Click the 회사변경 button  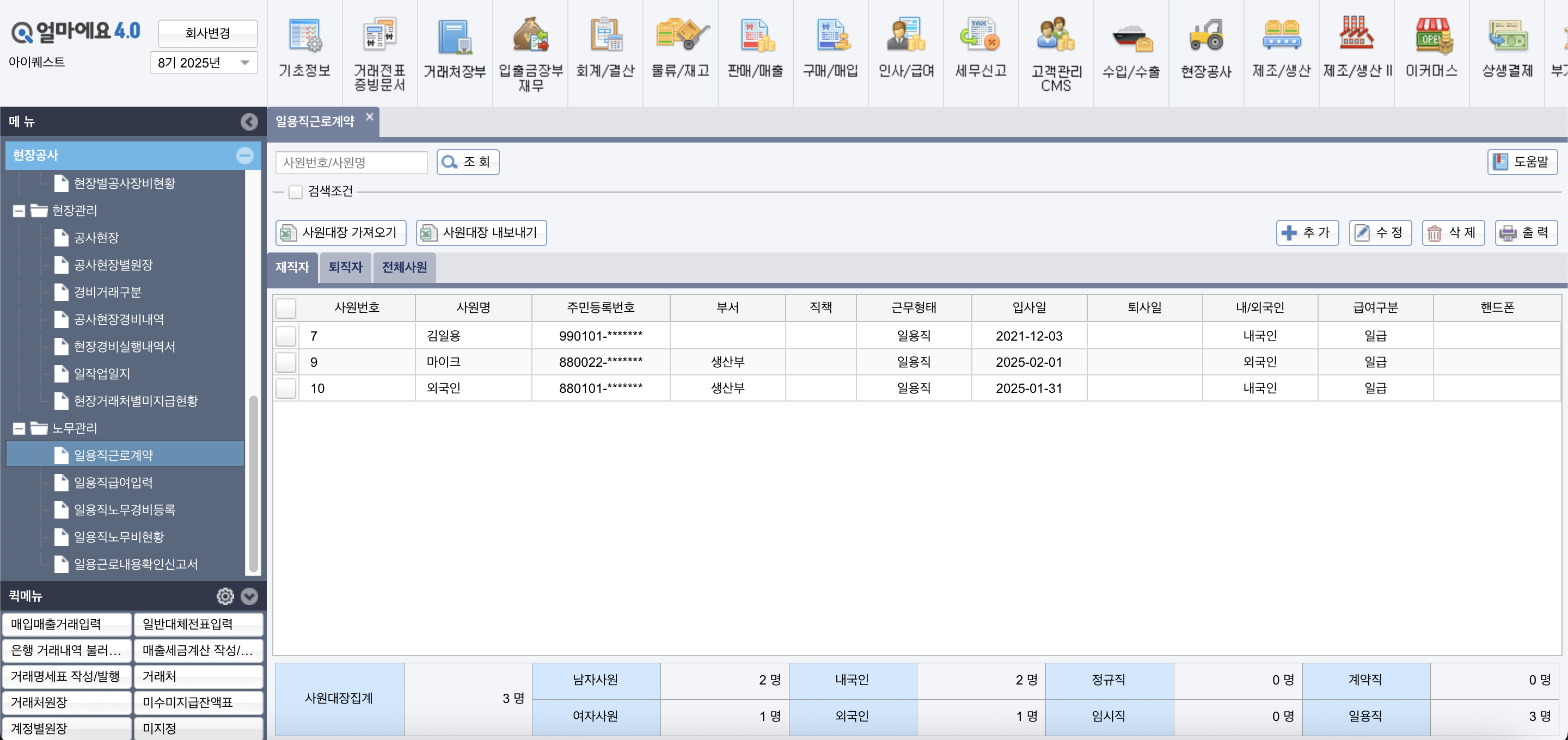(207, 33)
